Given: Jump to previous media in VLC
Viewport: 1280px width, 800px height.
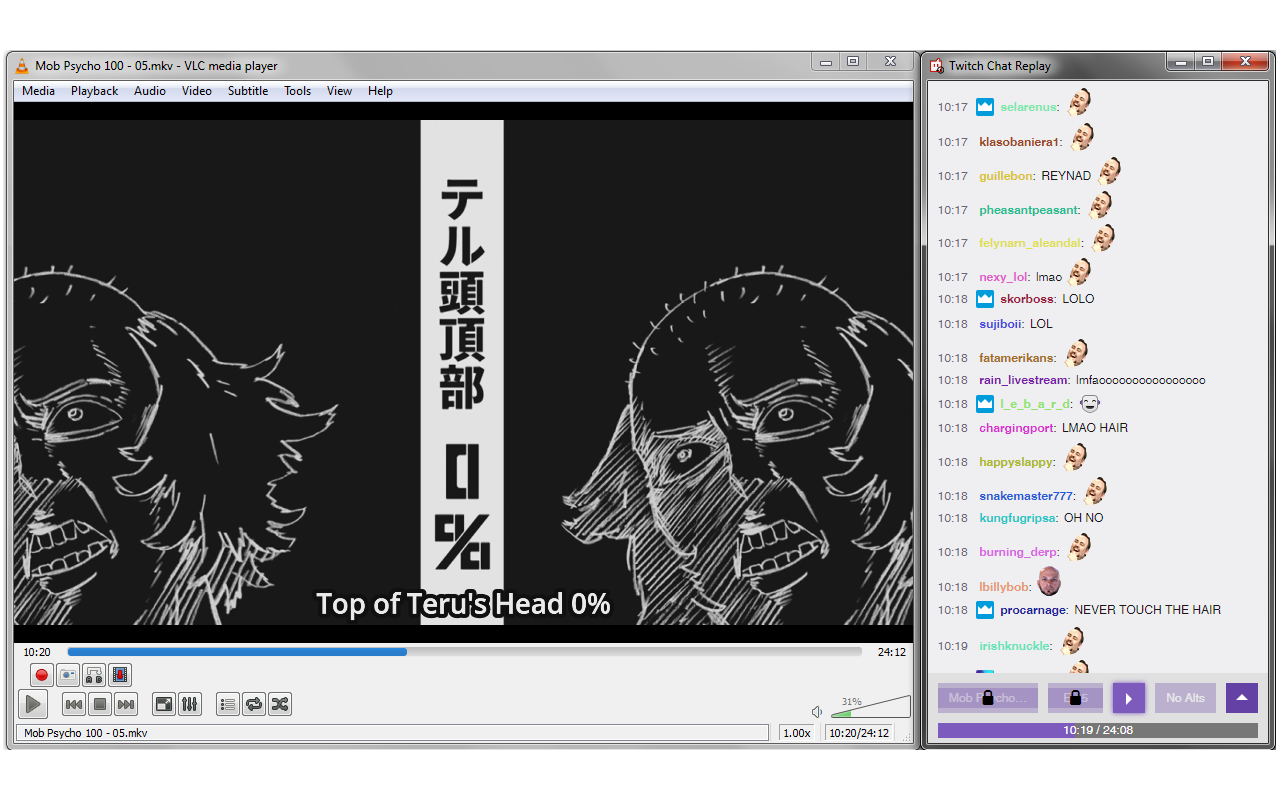Looking at the screenshot, I should (x=74, y=704).
